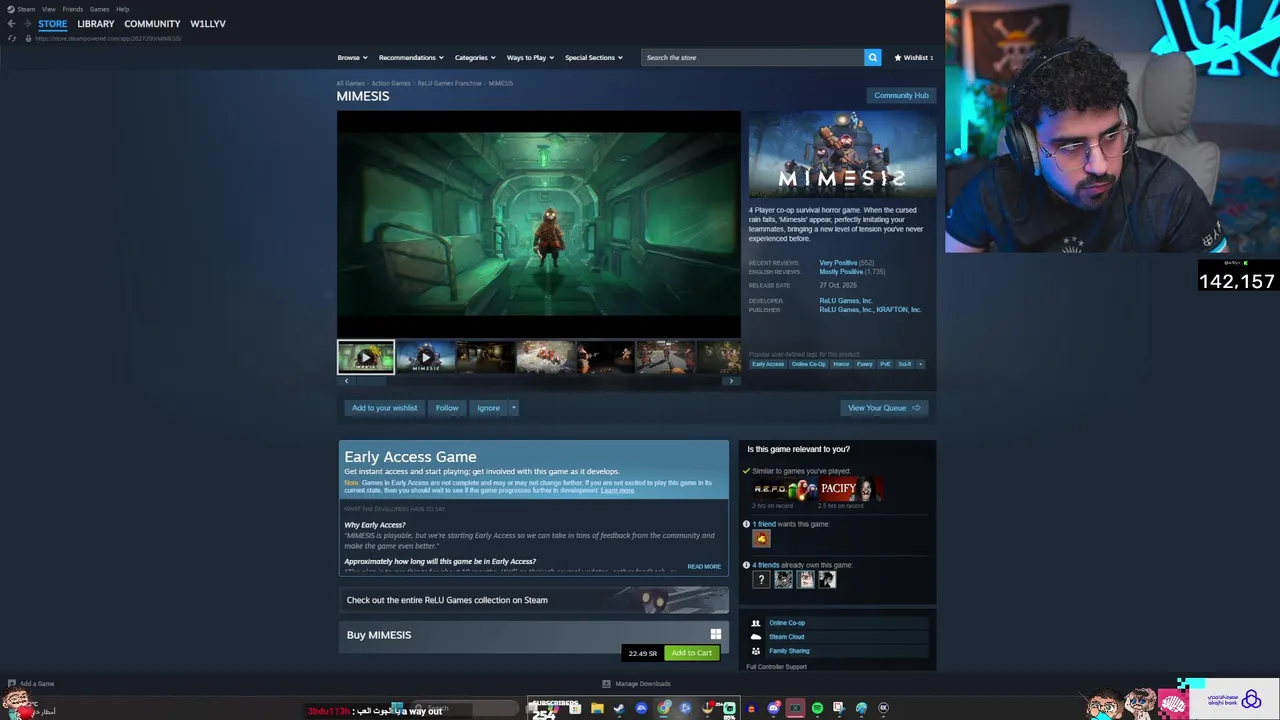1280x720 pixels.
Task: Click the page reload icon
Action: (x=12, y=38)
